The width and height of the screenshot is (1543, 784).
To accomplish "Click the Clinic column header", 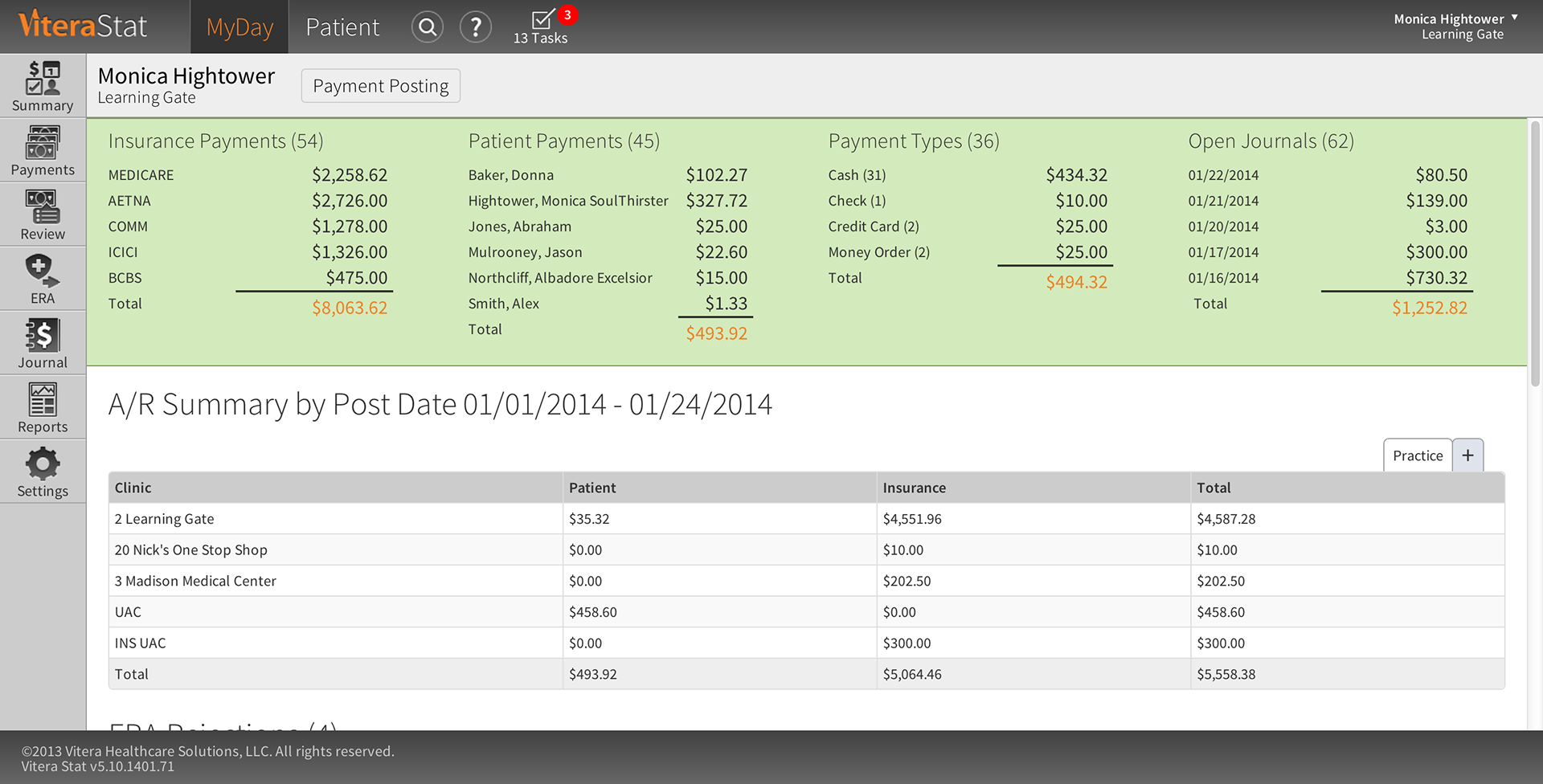I will (x=336, y=488).
